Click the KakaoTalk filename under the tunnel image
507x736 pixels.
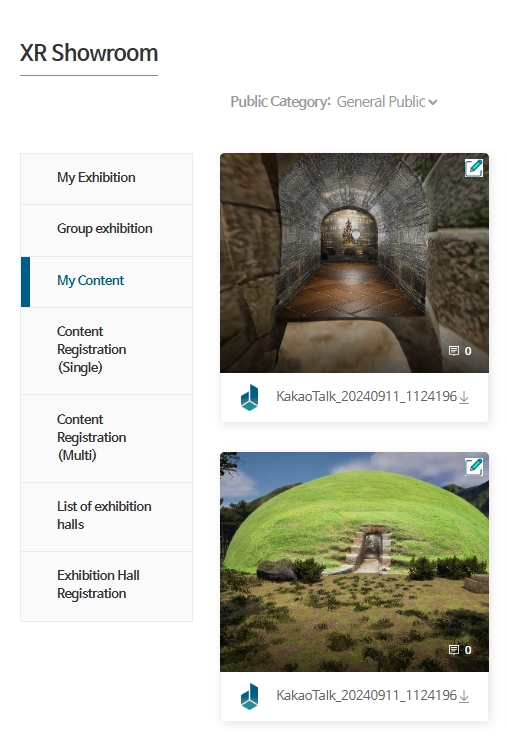click(366, 397)
